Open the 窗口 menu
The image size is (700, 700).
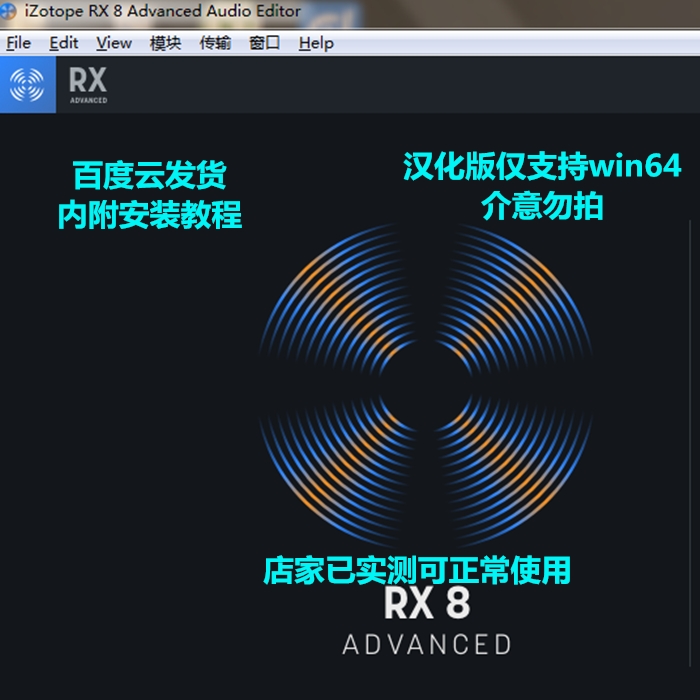[x=265, y=43]
